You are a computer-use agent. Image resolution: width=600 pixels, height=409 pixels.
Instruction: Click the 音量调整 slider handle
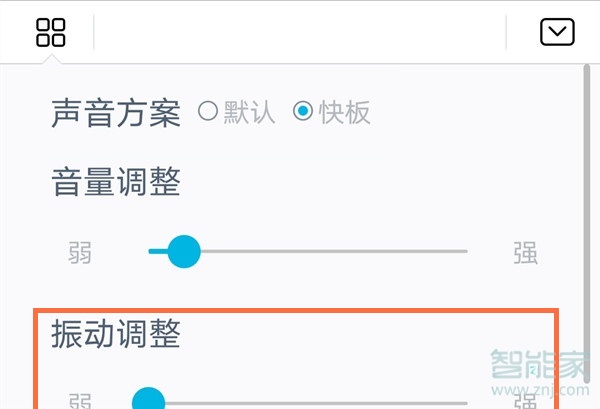point(184,251)
